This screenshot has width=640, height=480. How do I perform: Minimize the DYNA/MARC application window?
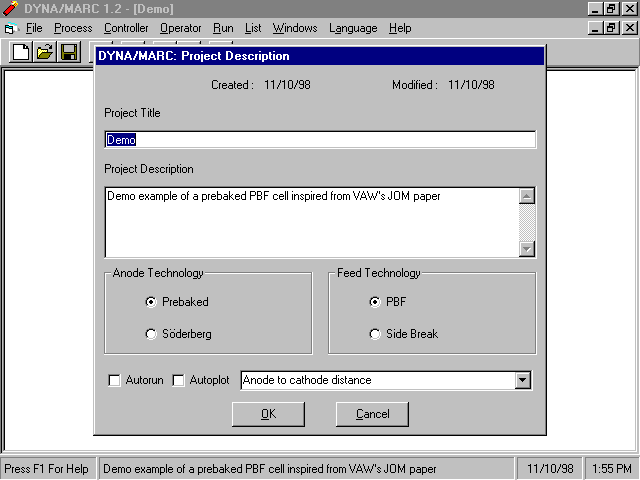[596, 9]
